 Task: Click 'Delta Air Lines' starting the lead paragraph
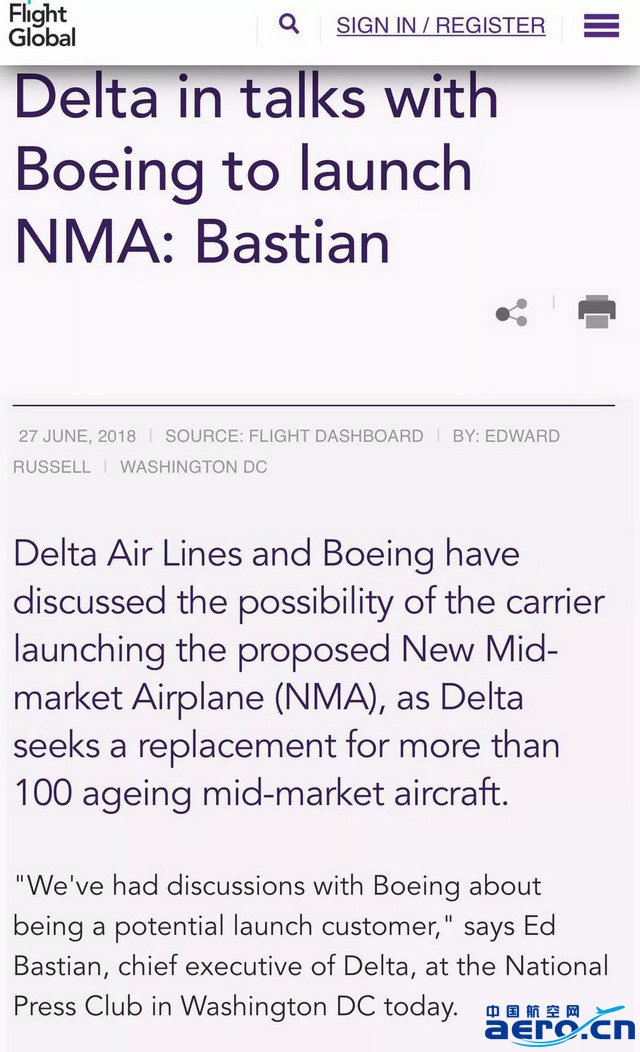click(127, 554)
